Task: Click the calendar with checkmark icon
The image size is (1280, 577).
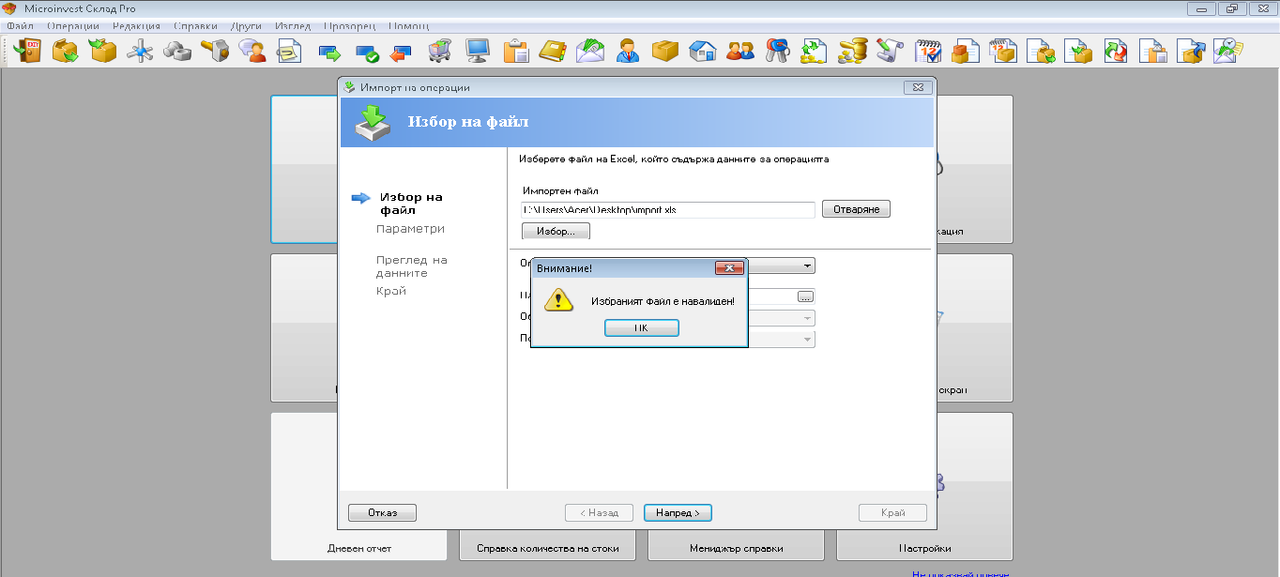Action: pyautogui.click(x=928, y=50)
